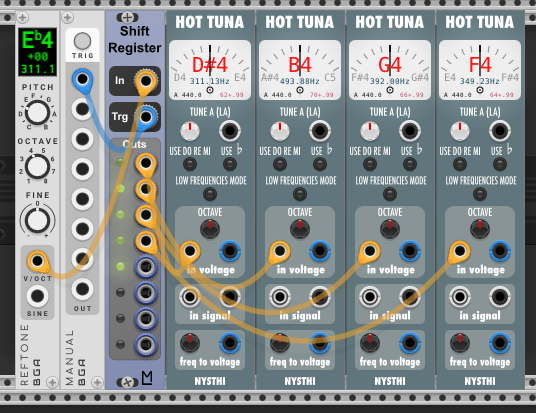Enable LOW FREQUENCIES MODE on D#4 Hot Tuna

click(x=210, y=194)
